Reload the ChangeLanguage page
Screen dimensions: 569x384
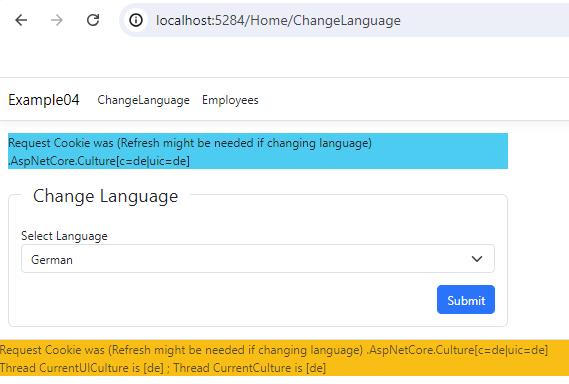pos(93,20)
